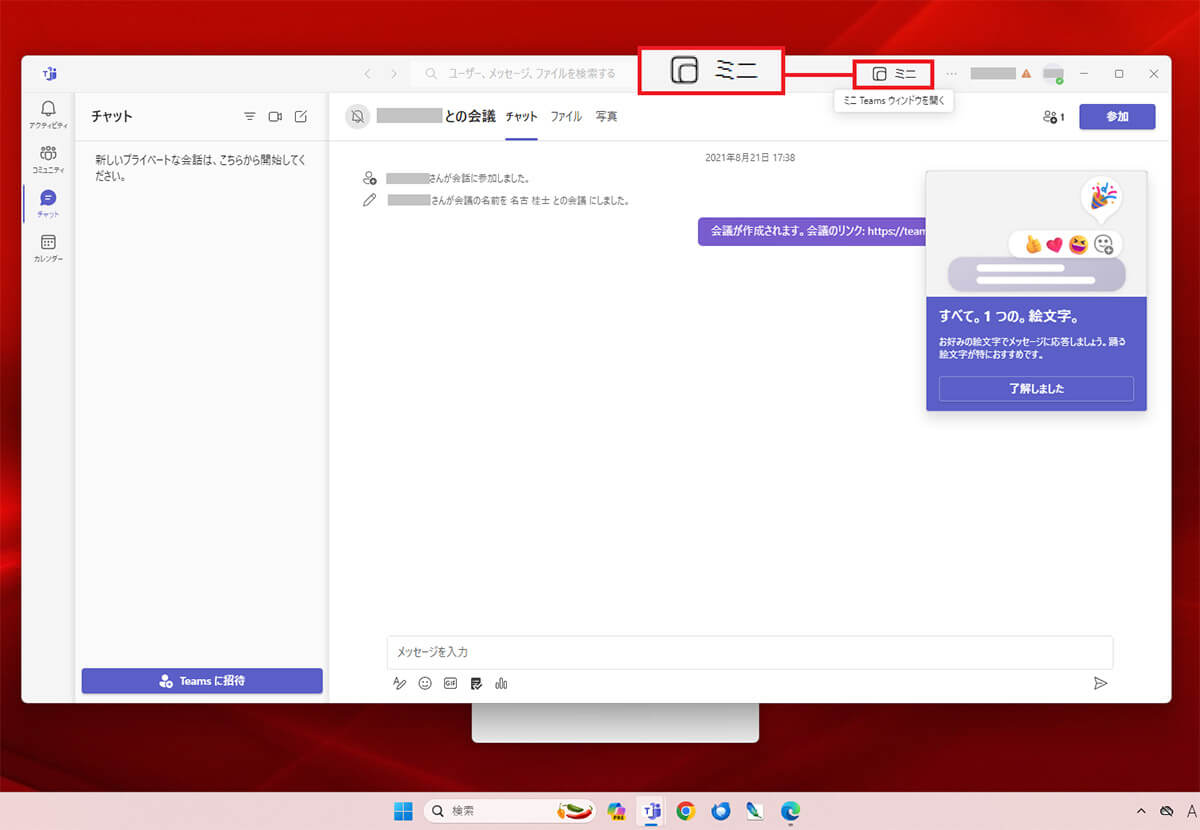Click the taskbar 検索 search box
Image resolution: width=1200 pixels, height=830 pixels.
click(x=511, y=811)
